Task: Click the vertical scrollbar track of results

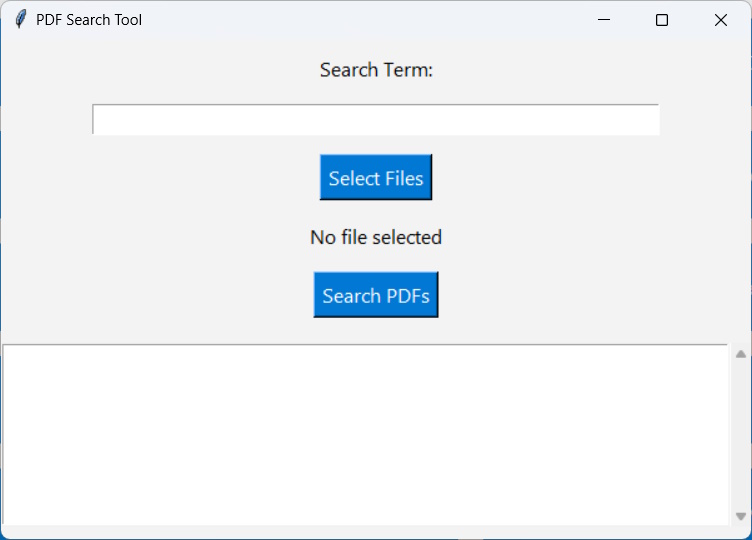Action: click(x=740, y=434)
